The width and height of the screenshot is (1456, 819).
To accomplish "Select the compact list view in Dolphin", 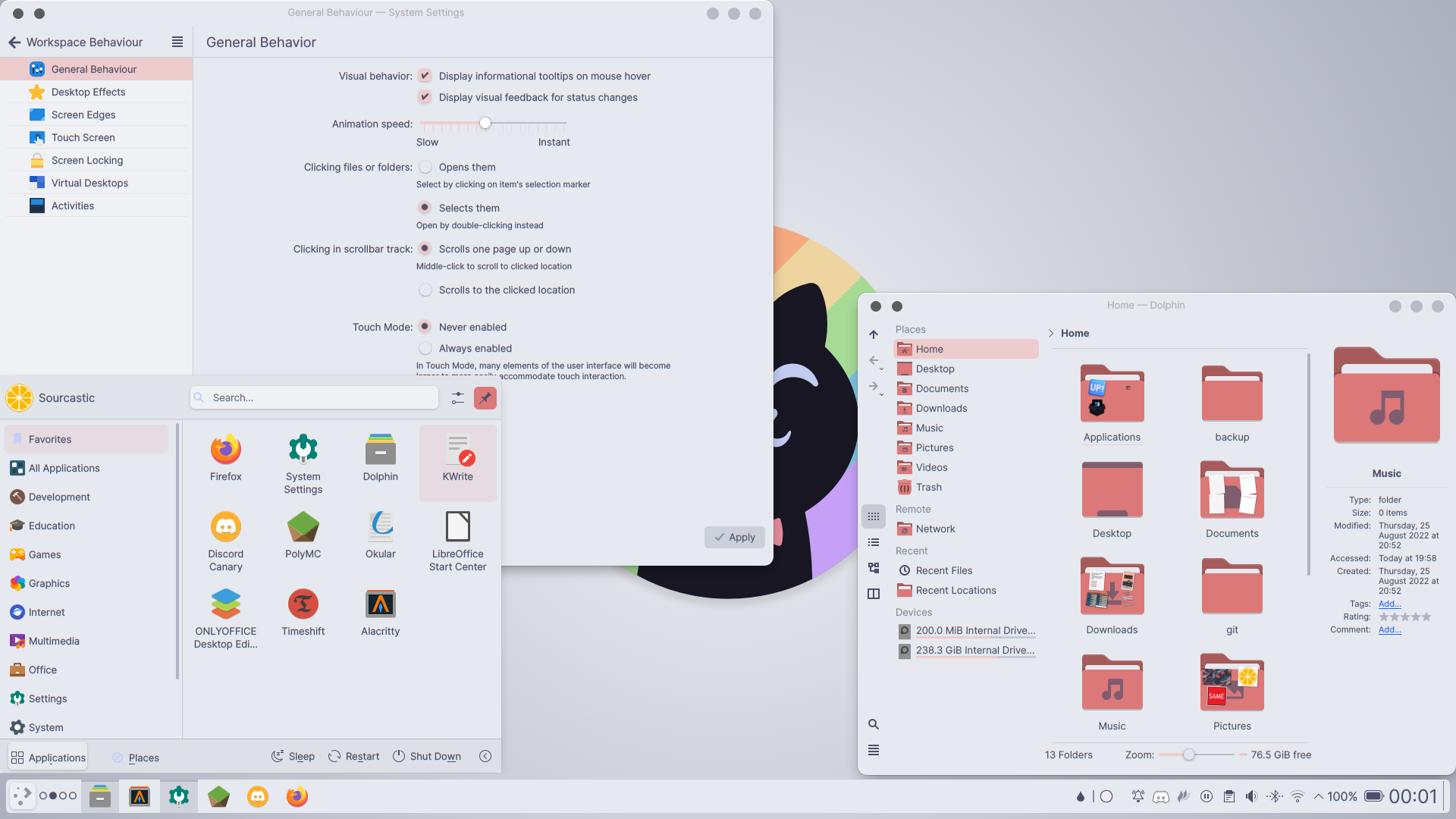I will 874,541.
